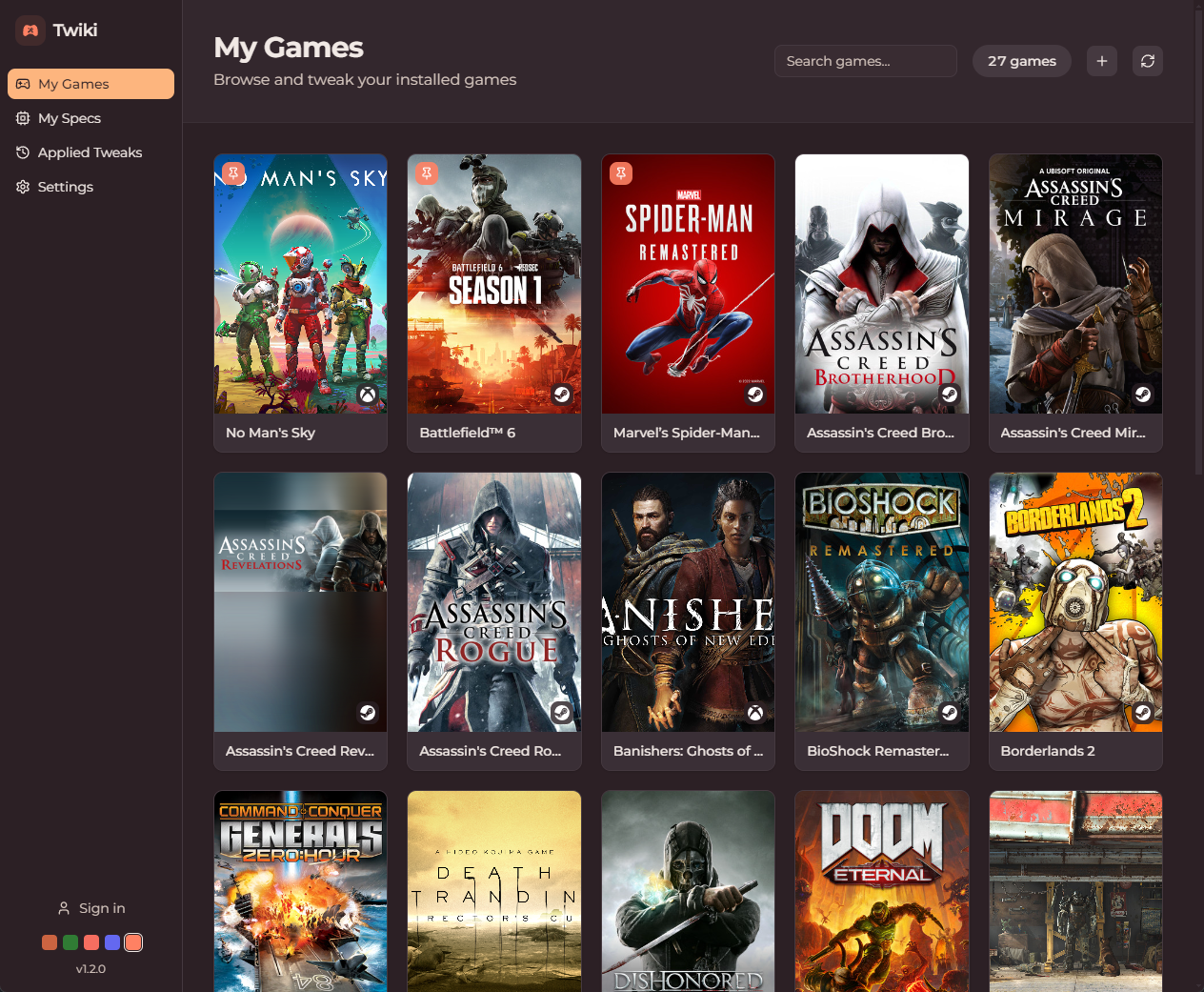Image resolution: width=1204 pixels, height=992 pixels.
Task: Open Settings from the sidebar gear icon
Action: [63, 186]
